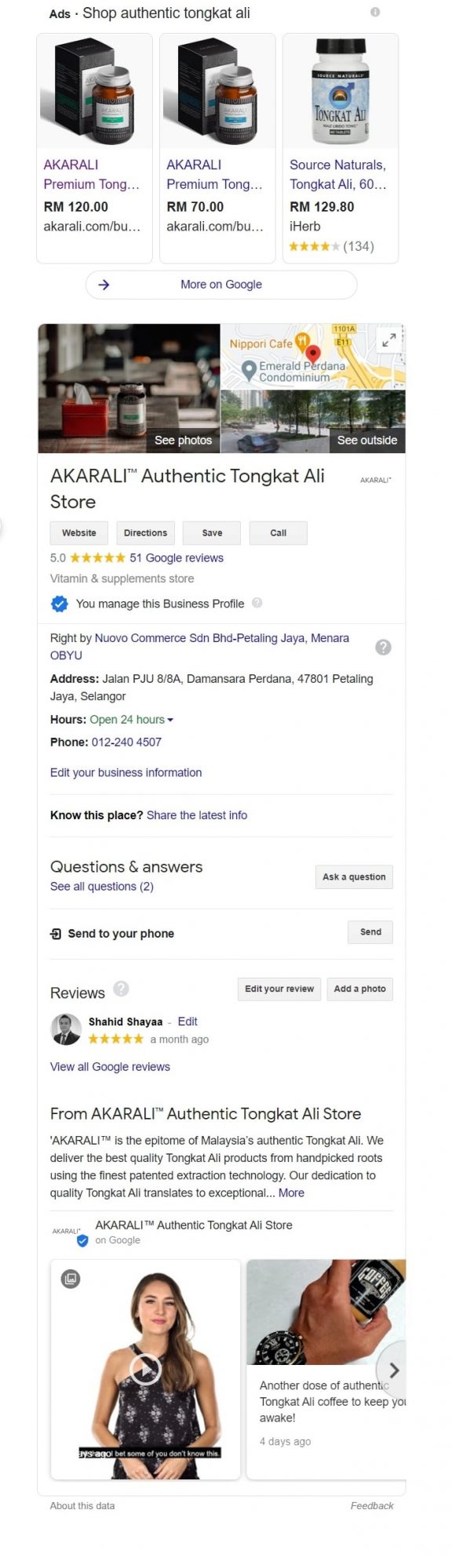
Task: Click Edit your business information link
Action: (x=126, y=772)
